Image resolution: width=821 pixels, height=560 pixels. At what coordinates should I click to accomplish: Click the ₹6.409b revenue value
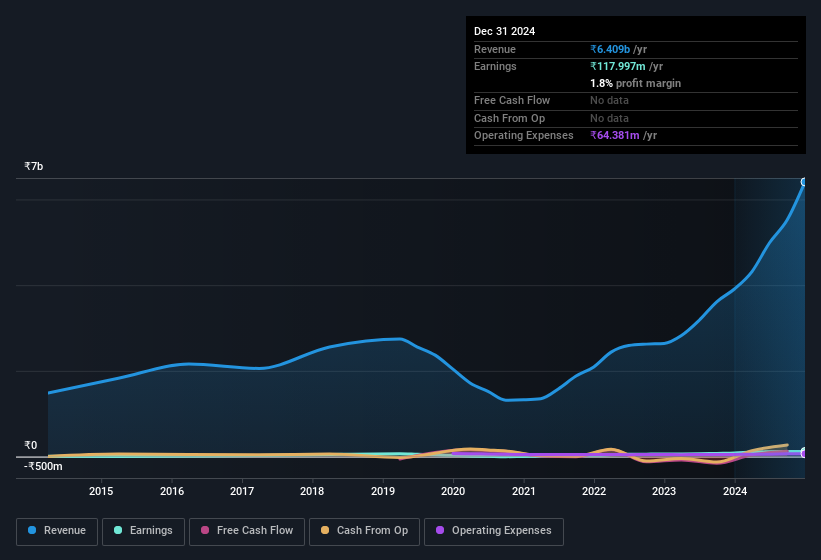tap(610, 49)
